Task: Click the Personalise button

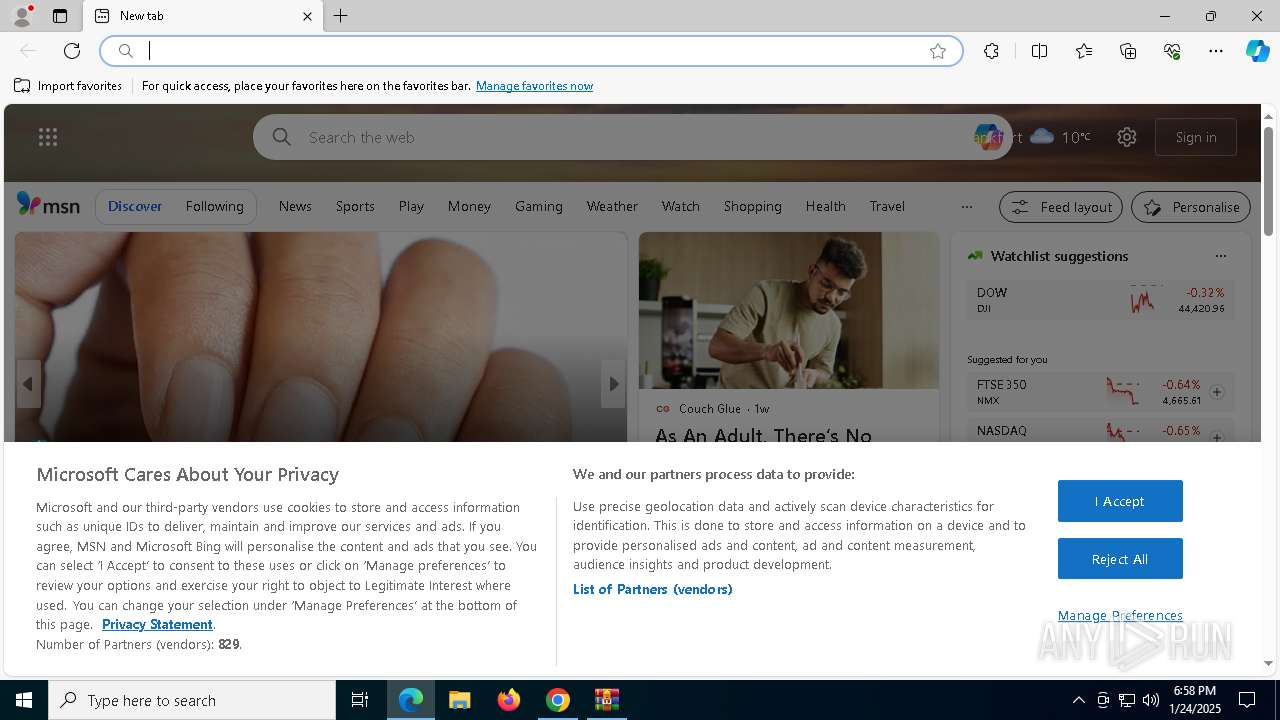Action: (1191, 207)
